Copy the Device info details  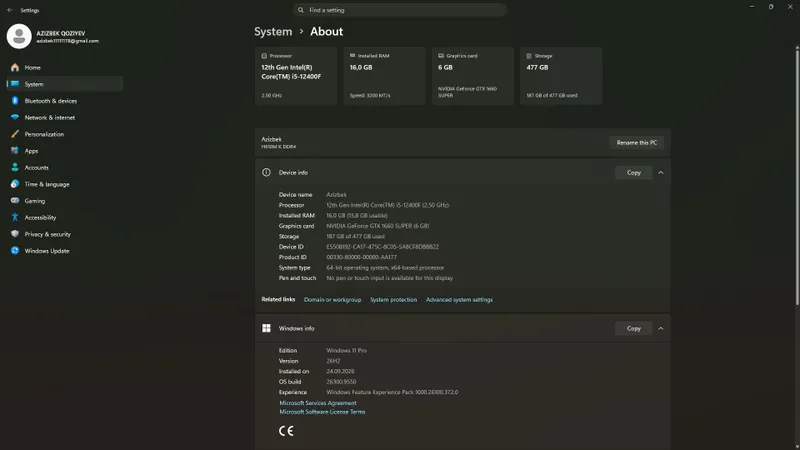634,172
